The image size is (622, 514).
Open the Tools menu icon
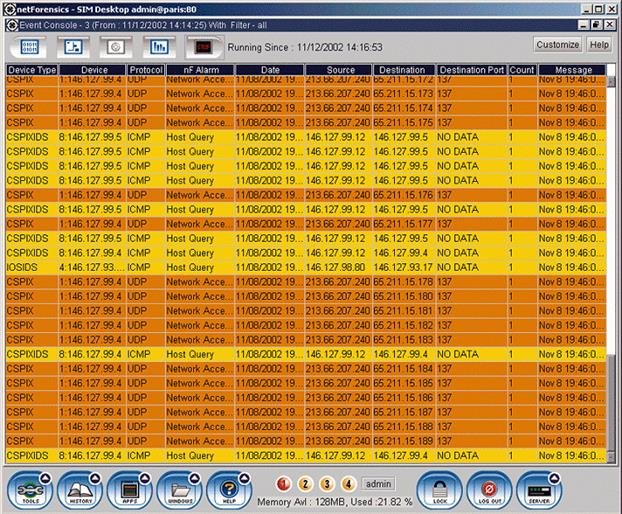click(x=33, y=491)
